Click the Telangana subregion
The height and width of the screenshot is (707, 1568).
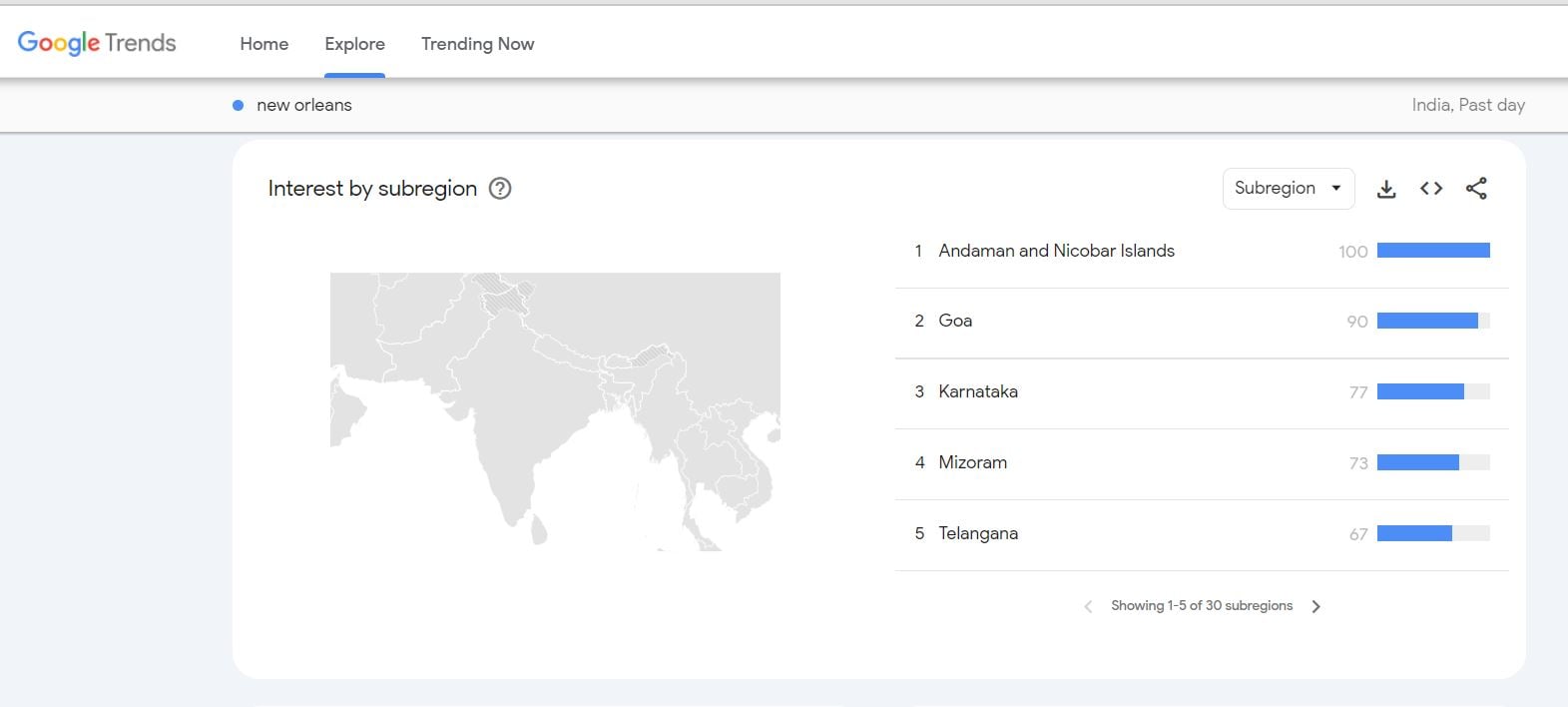point(977,533)
